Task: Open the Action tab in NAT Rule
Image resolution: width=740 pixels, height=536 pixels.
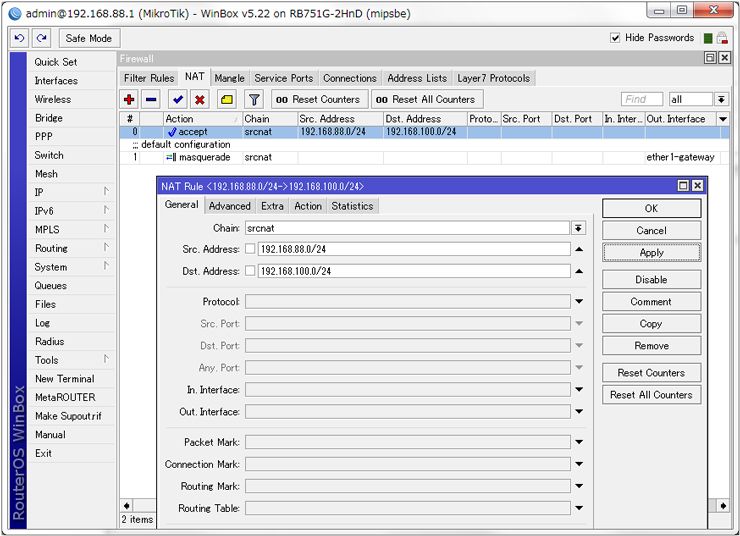Action: (x=308, y=206)
